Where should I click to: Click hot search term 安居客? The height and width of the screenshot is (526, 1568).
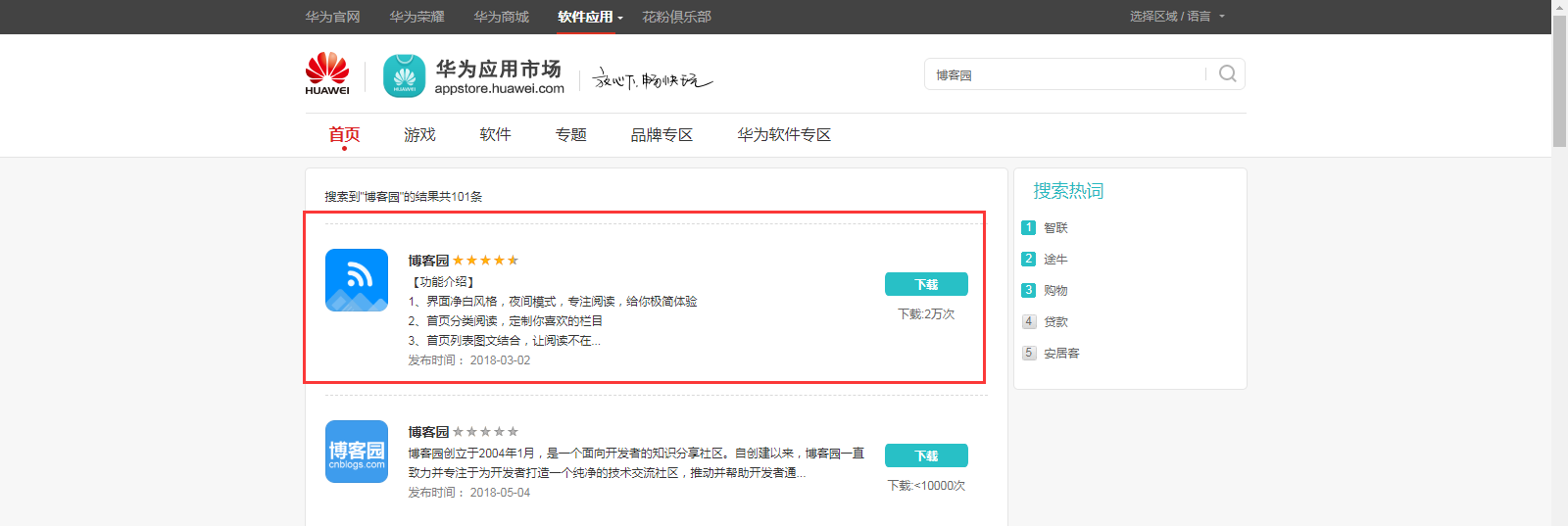(x=1061, y=354)
